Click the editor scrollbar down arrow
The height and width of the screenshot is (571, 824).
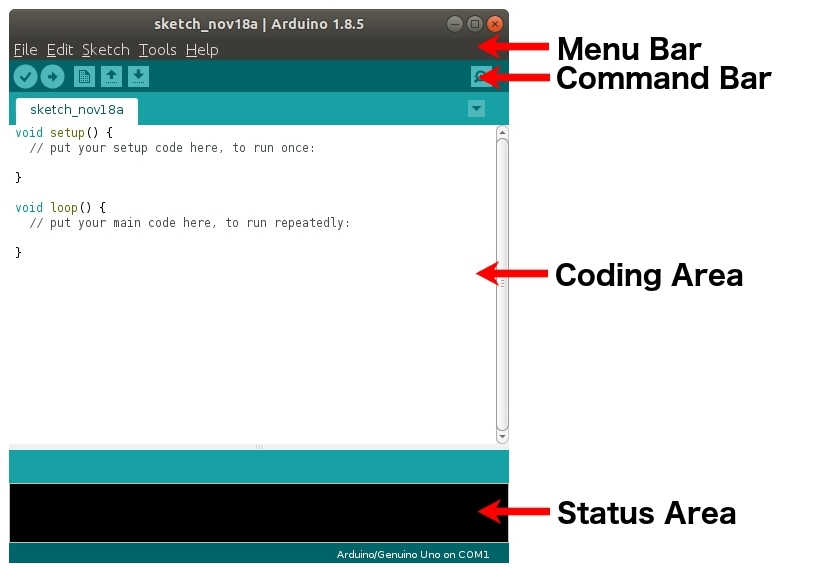pyautogui.click(x=502, y=437)
